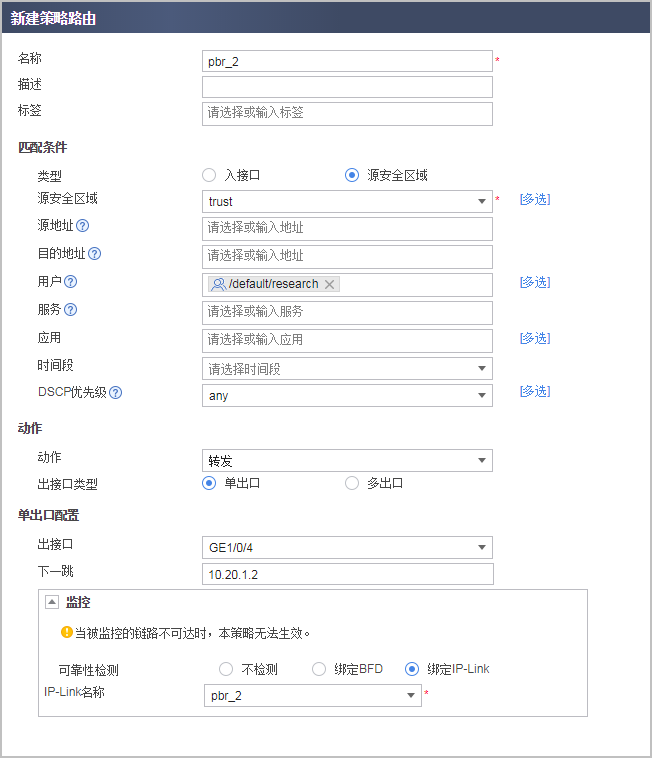
Task: Choose 绑定BFD reliability detection
Action: [319, 669]
